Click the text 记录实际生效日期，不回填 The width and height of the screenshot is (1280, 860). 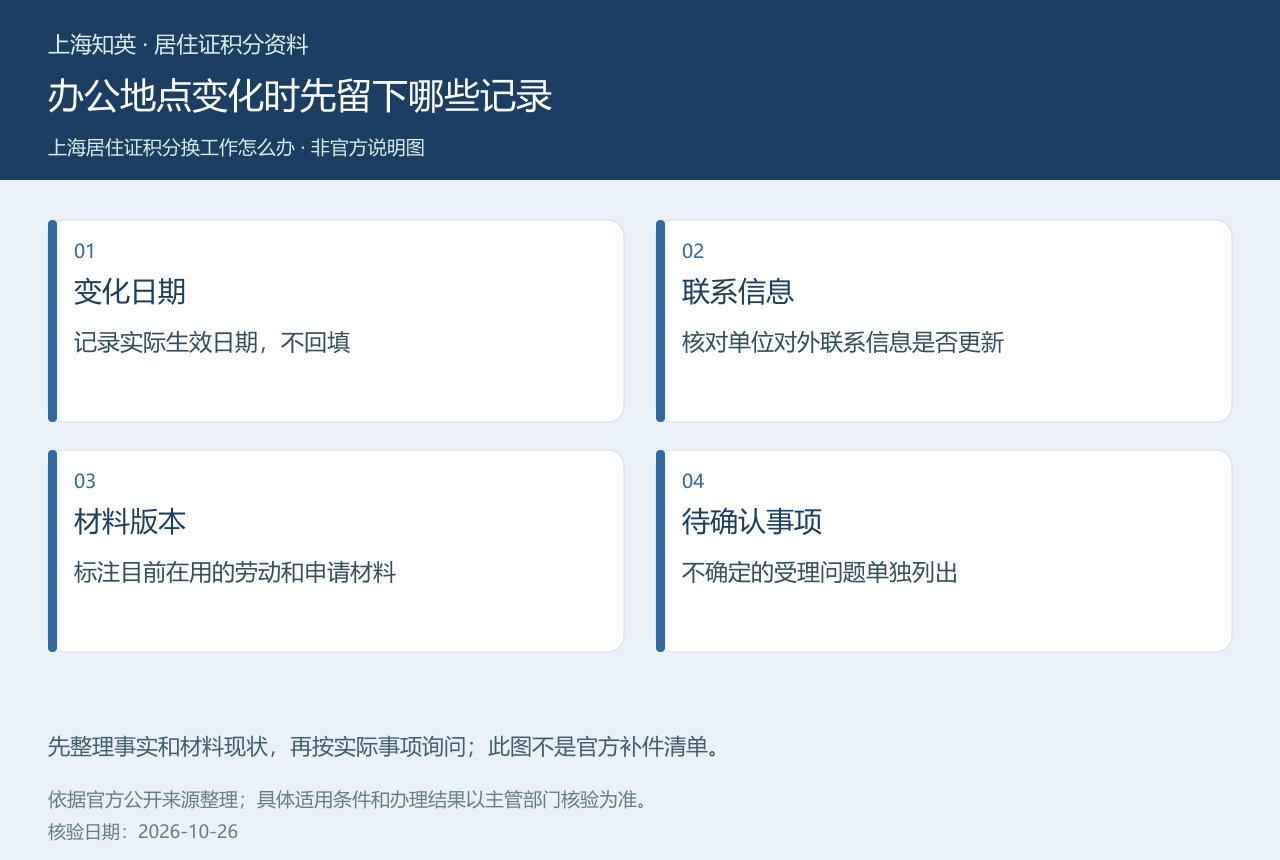[x=212, y=343]
